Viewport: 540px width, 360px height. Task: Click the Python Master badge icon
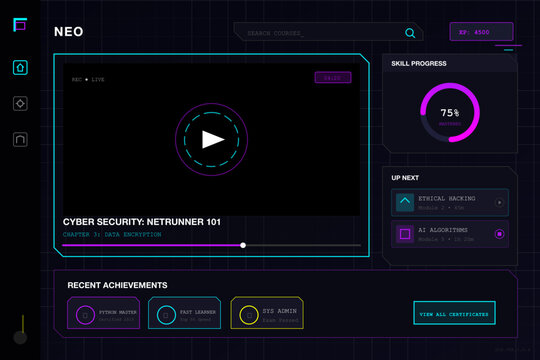coord(85,315)
